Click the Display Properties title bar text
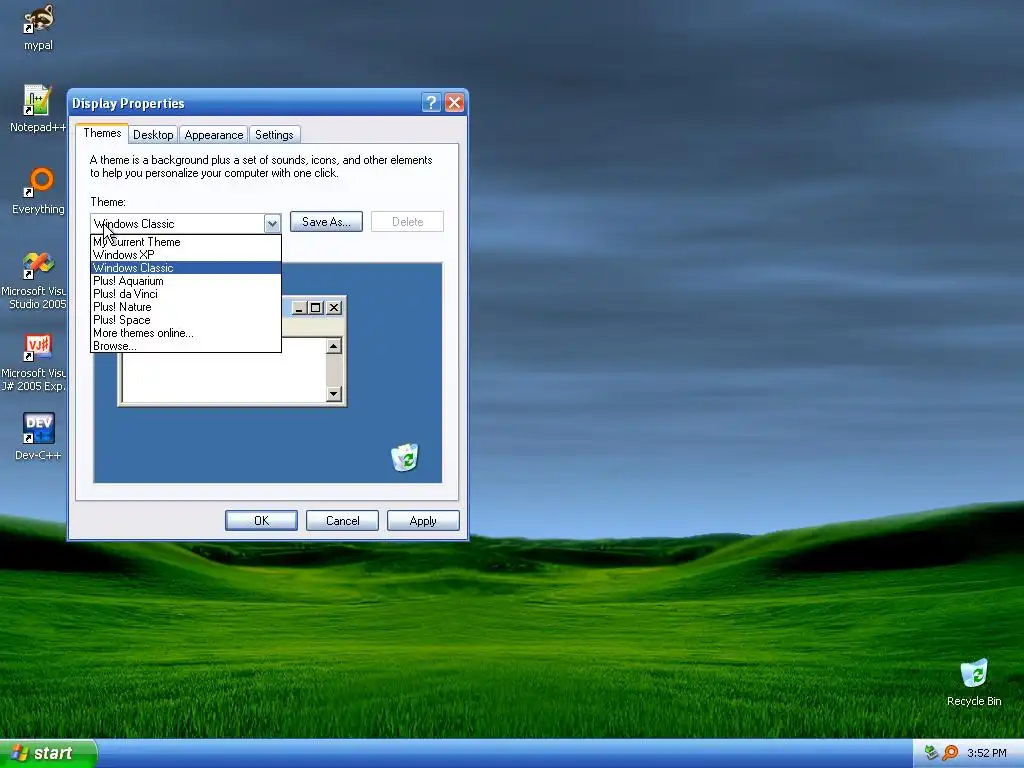Screen dimensions: 1024x768 point(128,103)
